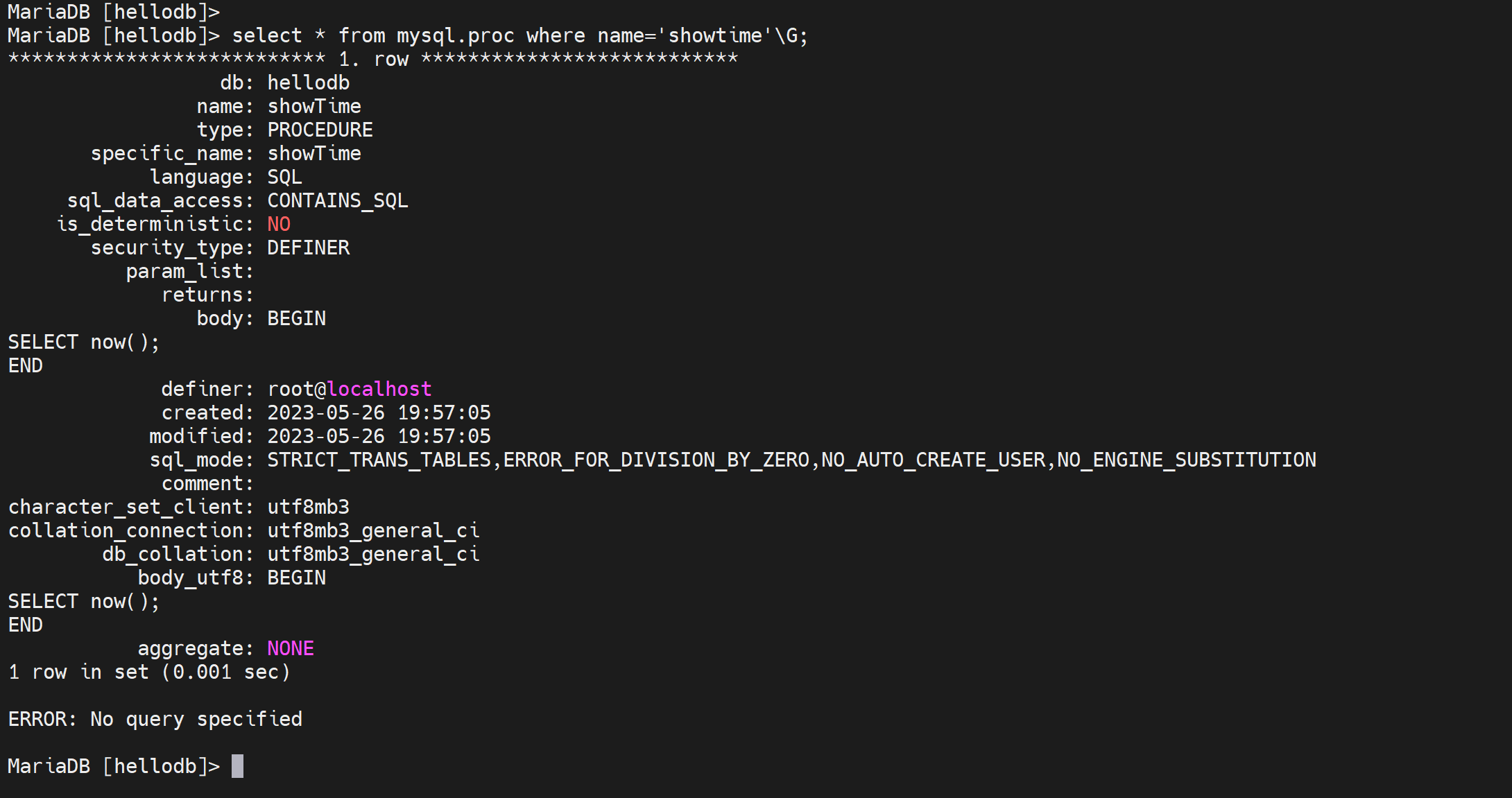Click the magenta NONE aggregate value
This screenshot has height=798, width=1512.
click(291, 648)
